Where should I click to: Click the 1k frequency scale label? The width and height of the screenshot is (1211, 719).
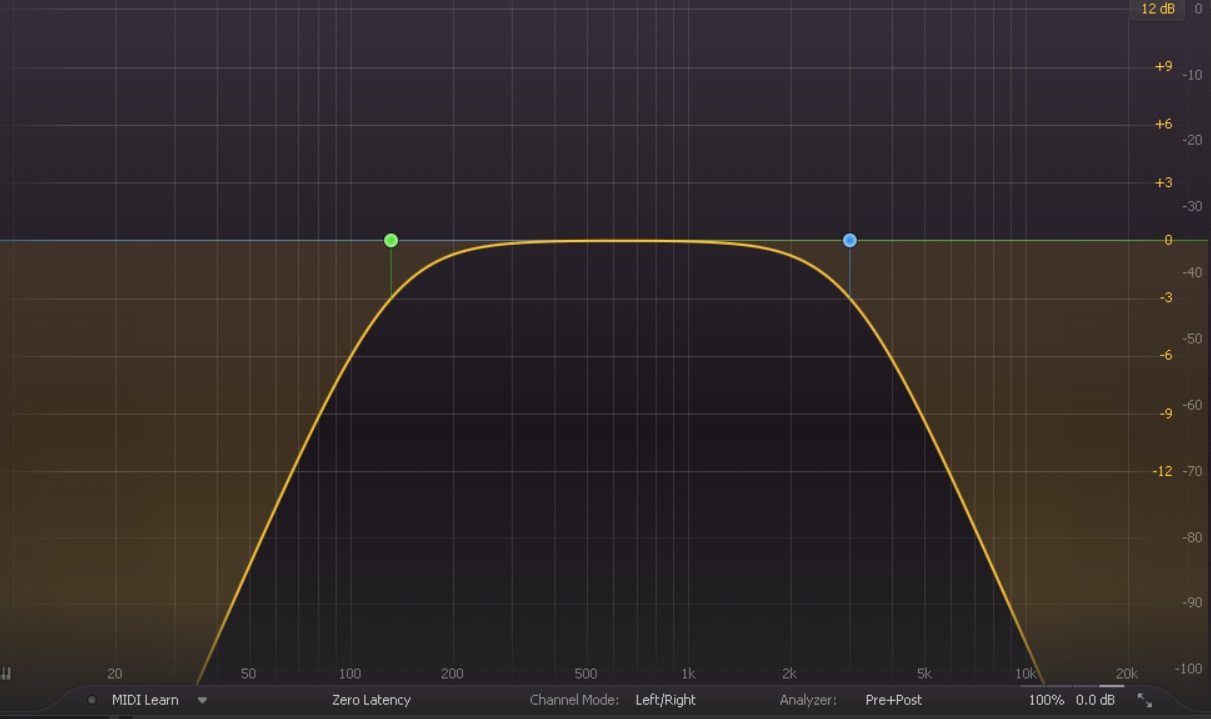pos(688,674)
